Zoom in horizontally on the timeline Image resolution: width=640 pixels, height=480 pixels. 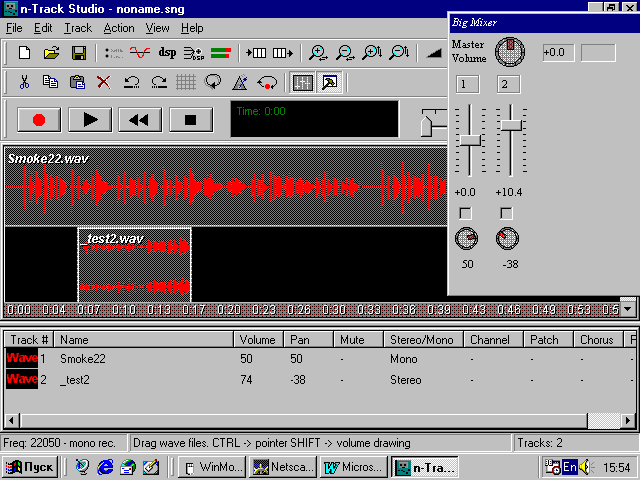[318, 53]
